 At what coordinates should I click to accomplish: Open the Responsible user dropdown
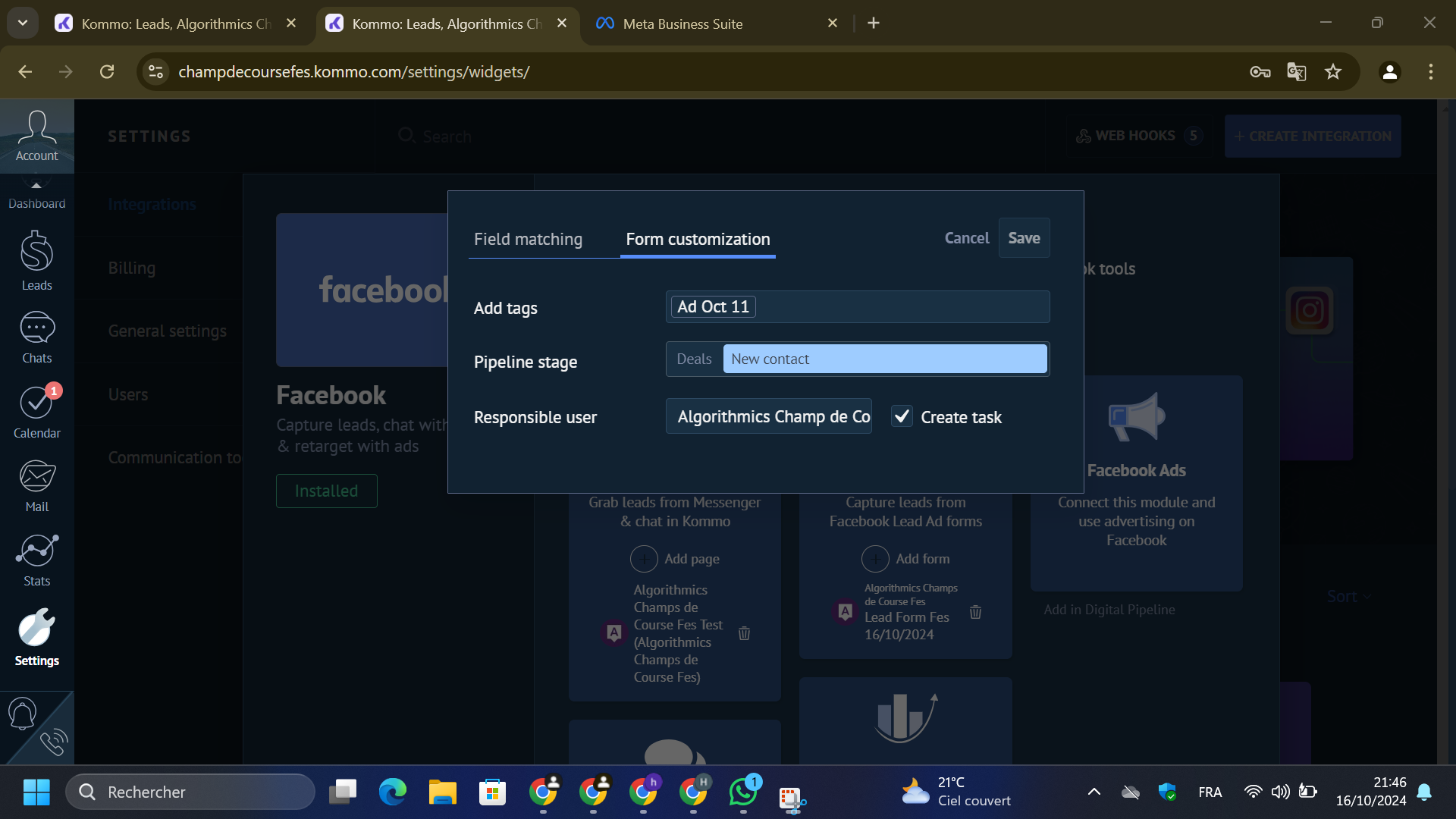click(768, 416)
